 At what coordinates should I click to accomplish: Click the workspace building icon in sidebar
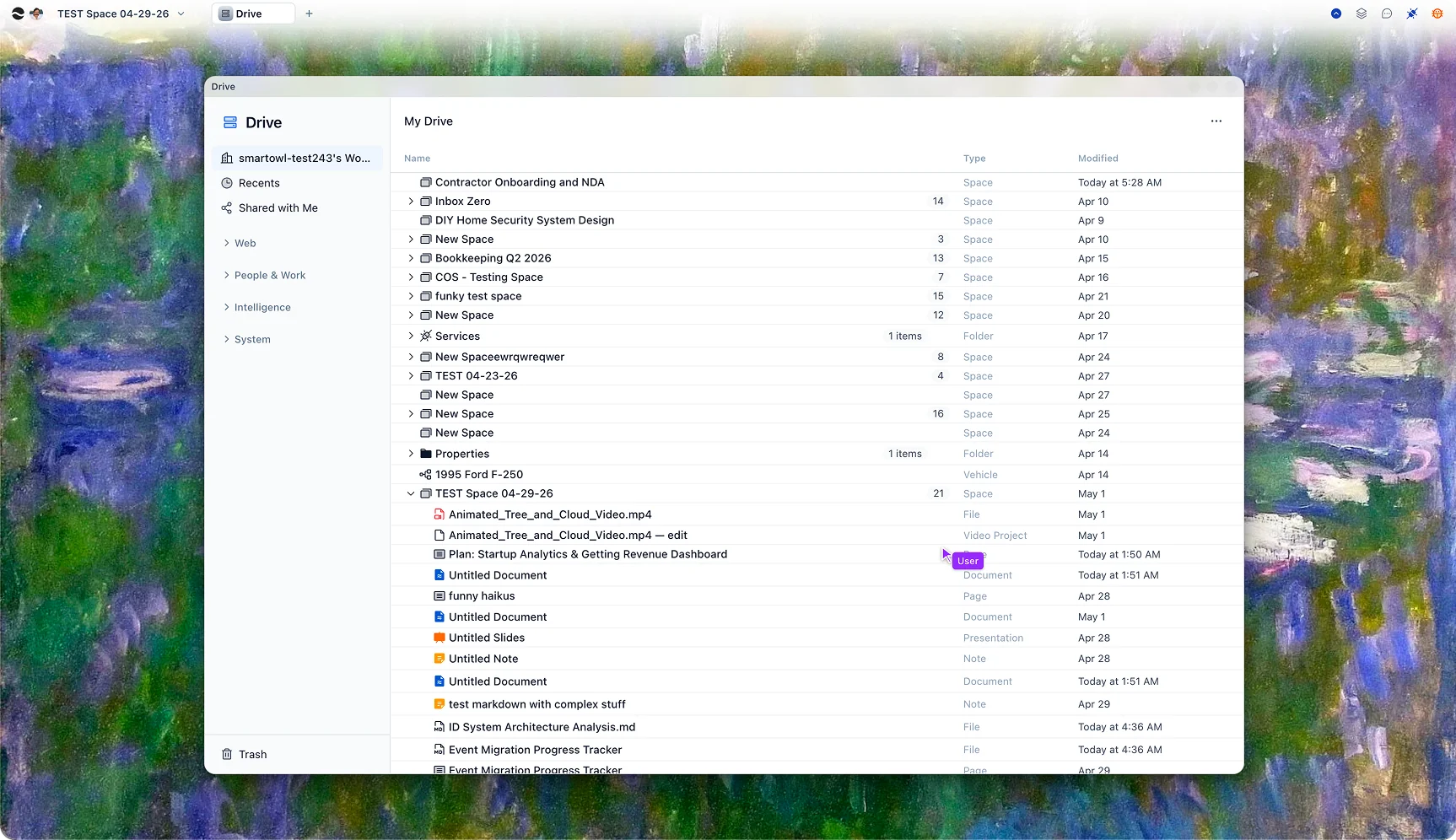227,158
